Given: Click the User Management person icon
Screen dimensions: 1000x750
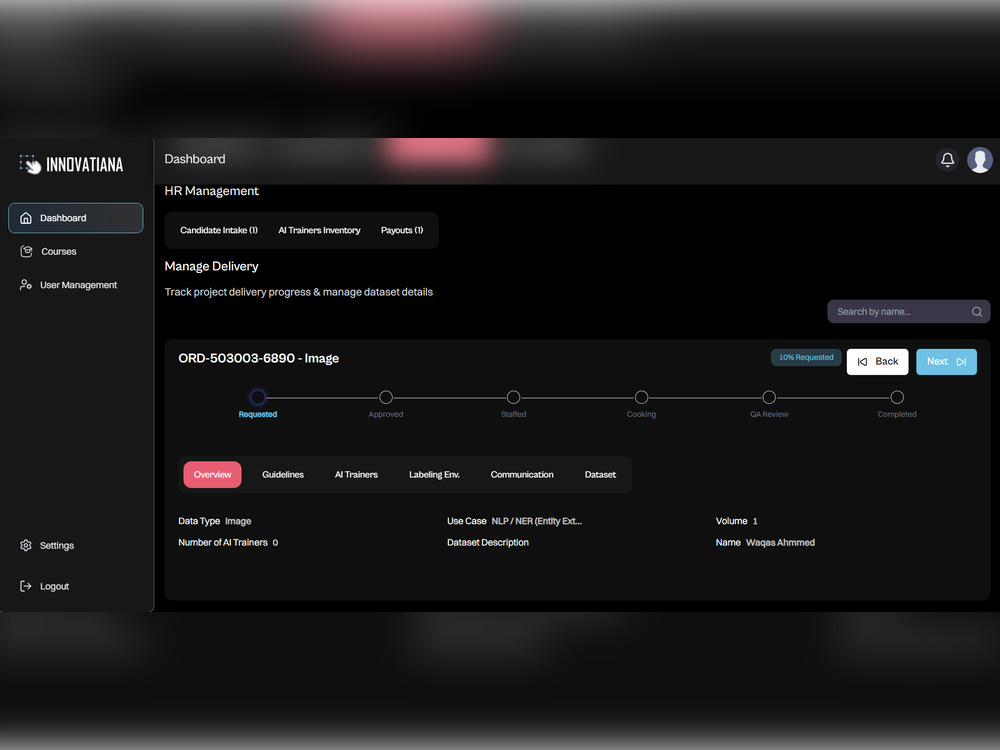Looking at the screenshot, I should pos(26,284).
